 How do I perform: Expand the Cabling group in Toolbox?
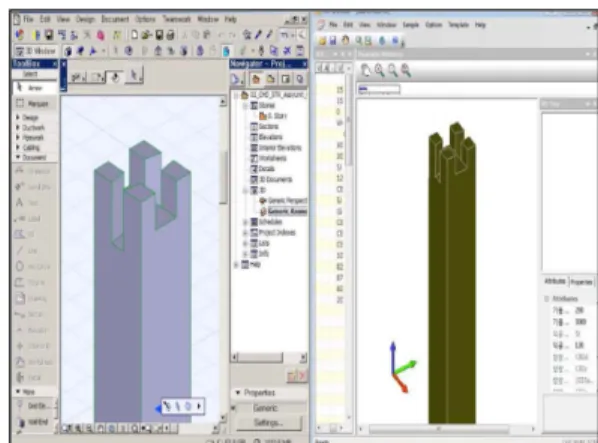(18, 147)
